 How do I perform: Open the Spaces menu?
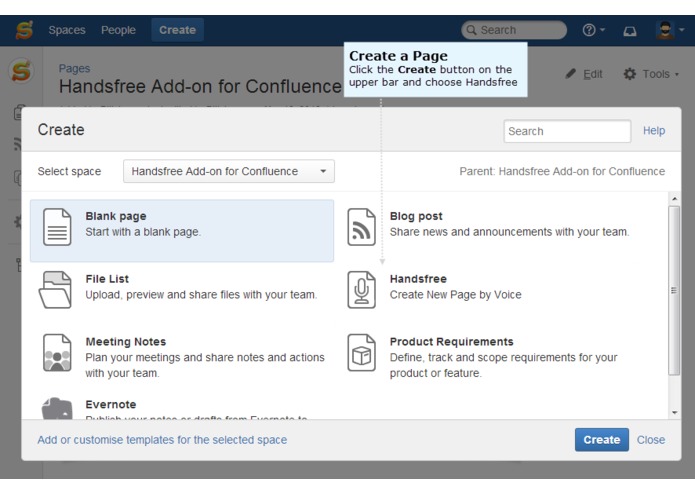click(x=67, y=30)
